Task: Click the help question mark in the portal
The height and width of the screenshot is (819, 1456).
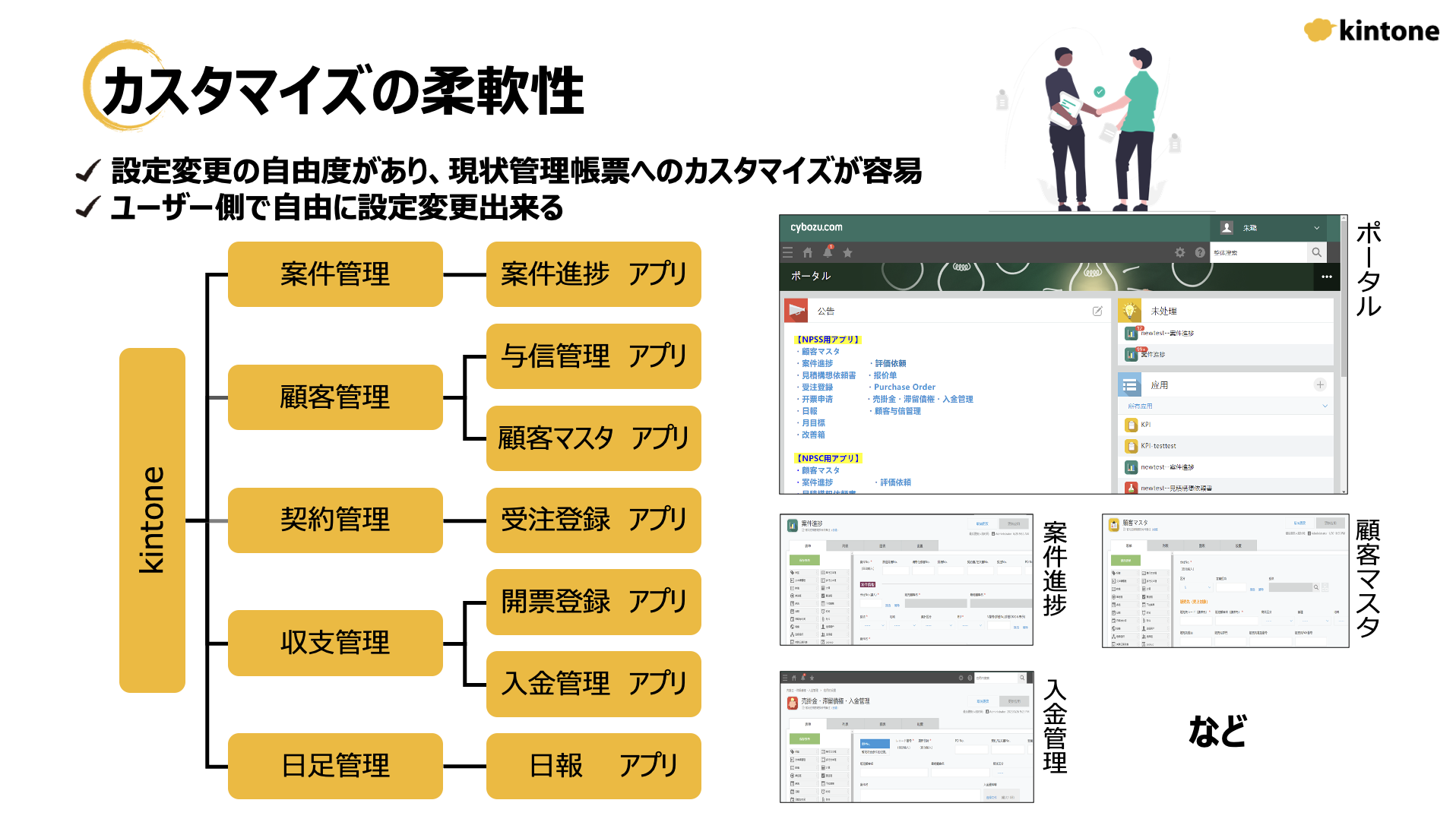Action: click(x=1200, y=252)
